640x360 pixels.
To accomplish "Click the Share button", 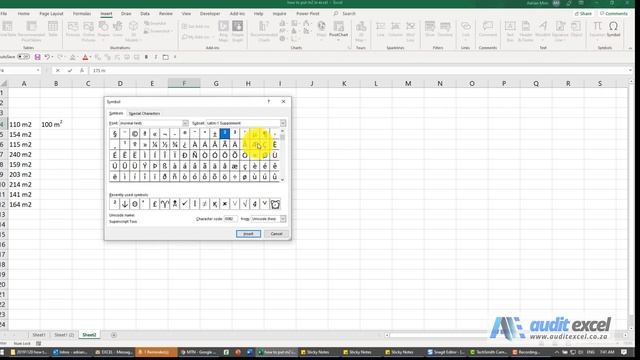I will pyautogui.click(x=584, y=13).
